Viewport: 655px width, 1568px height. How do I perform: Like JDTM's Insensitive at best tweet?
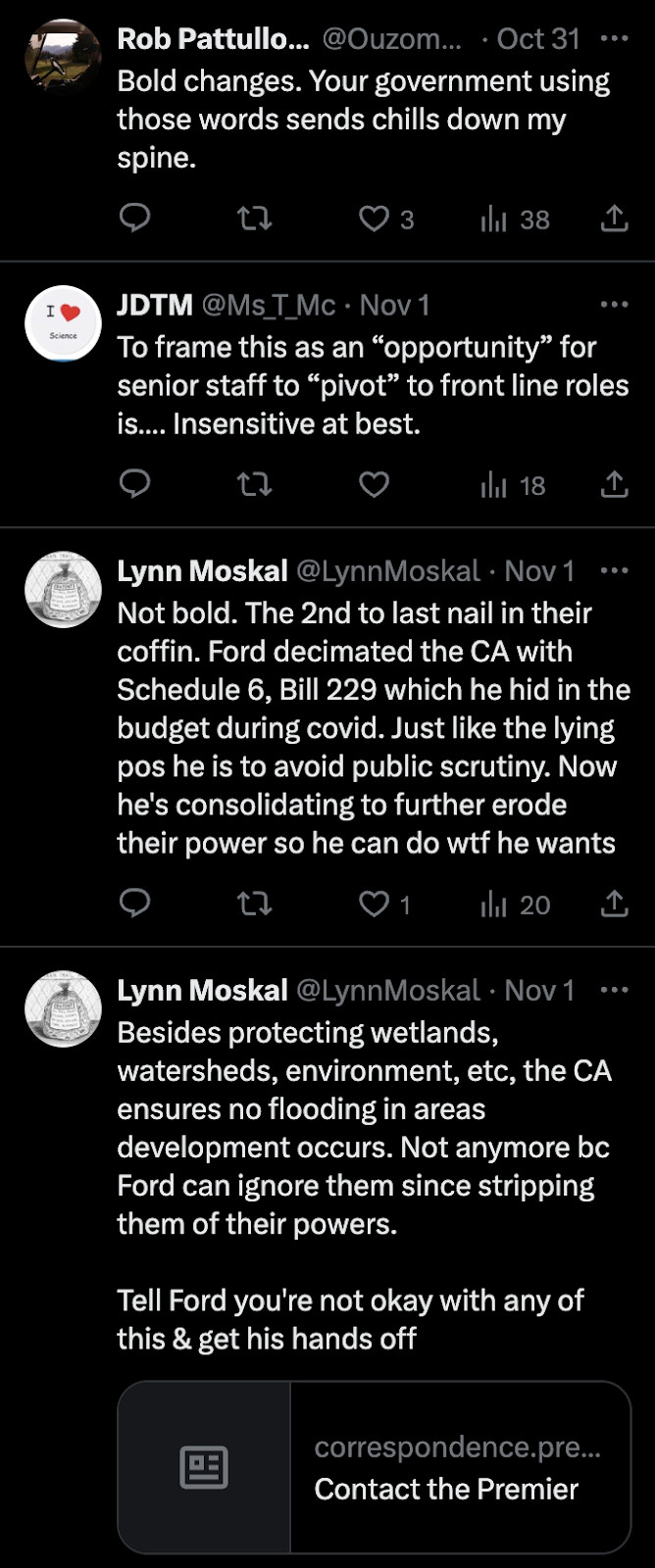tap(374, 484)
